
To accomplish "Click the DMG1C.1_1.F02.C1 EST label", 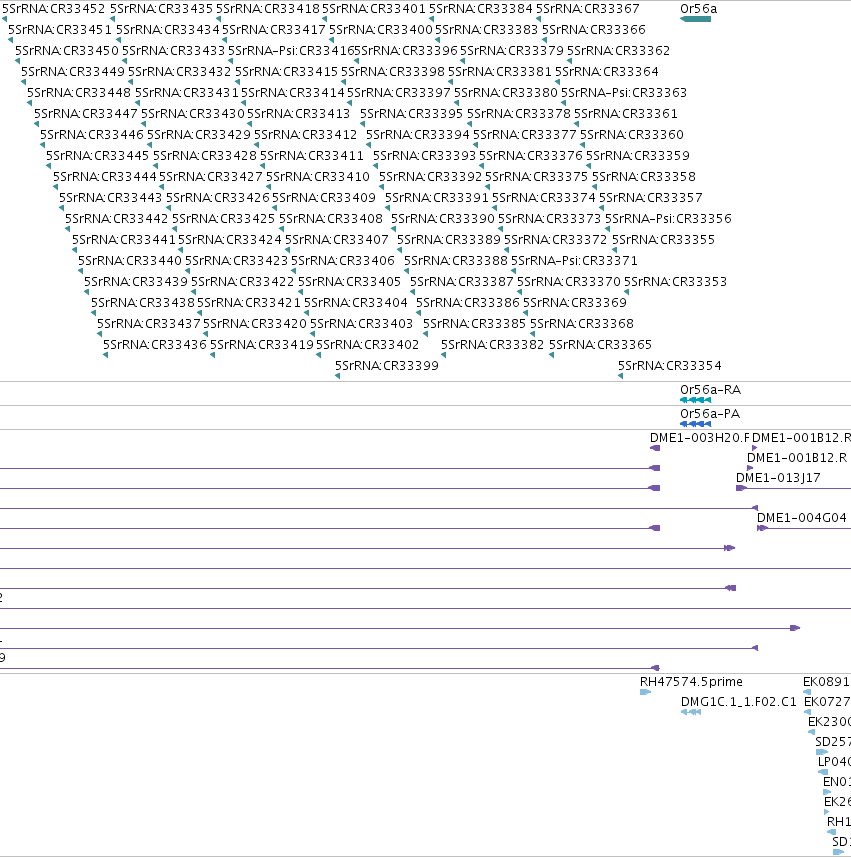I will click(739, 702).
